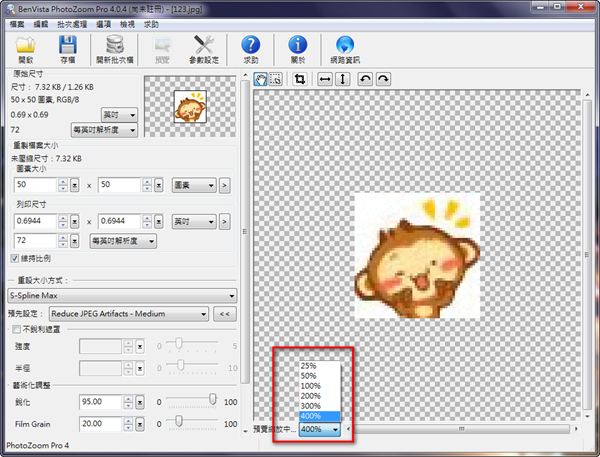
Task: Click the About (關於) info icon
Action: click(x=298, y=46)
